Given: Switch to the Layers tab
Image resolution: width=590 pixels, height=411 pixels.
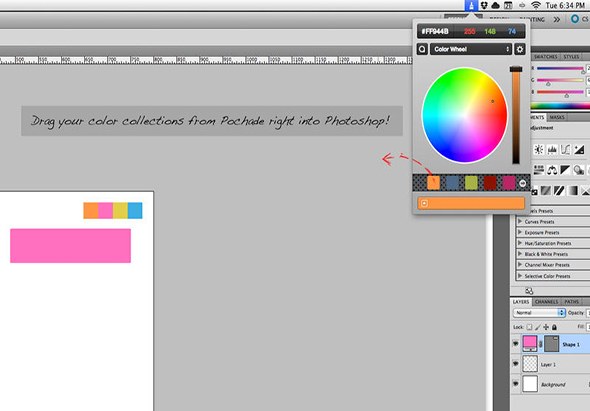Looking at the screenshot, I should [x=521, y=302].
